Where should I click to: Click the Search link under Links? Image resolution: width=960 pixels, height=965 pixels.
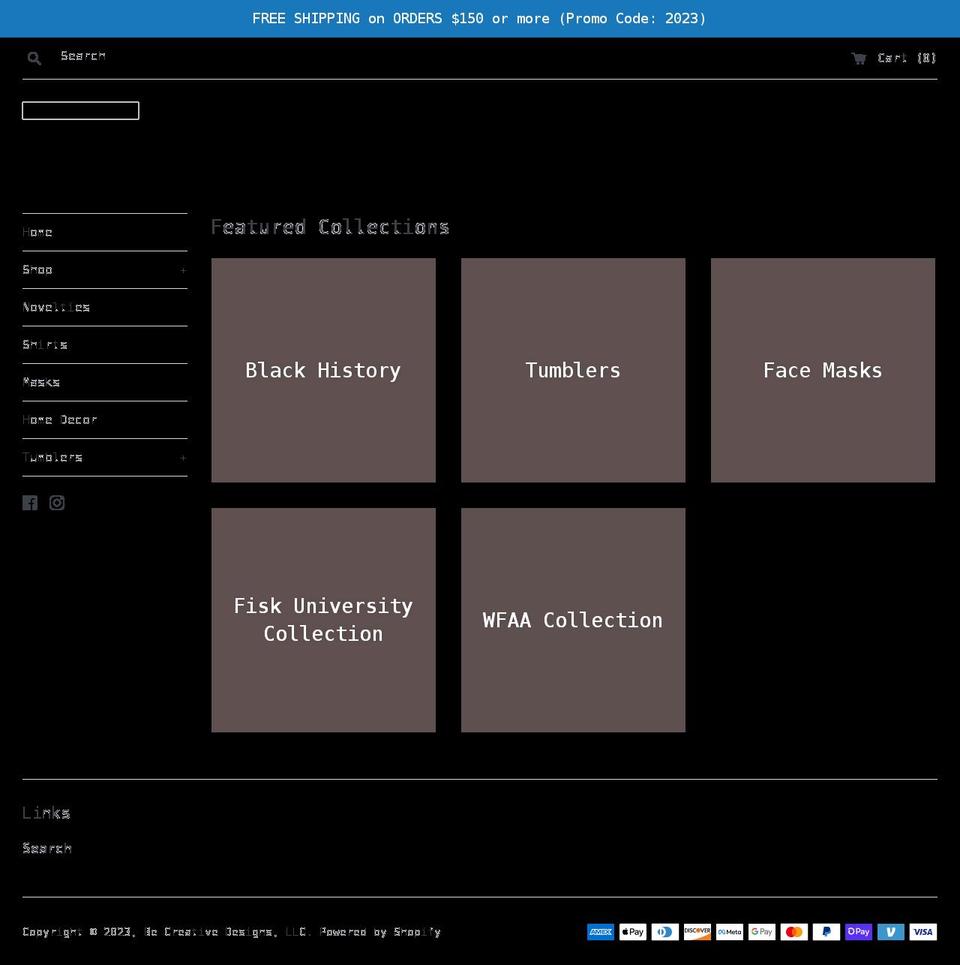click(x=47, y=849)
